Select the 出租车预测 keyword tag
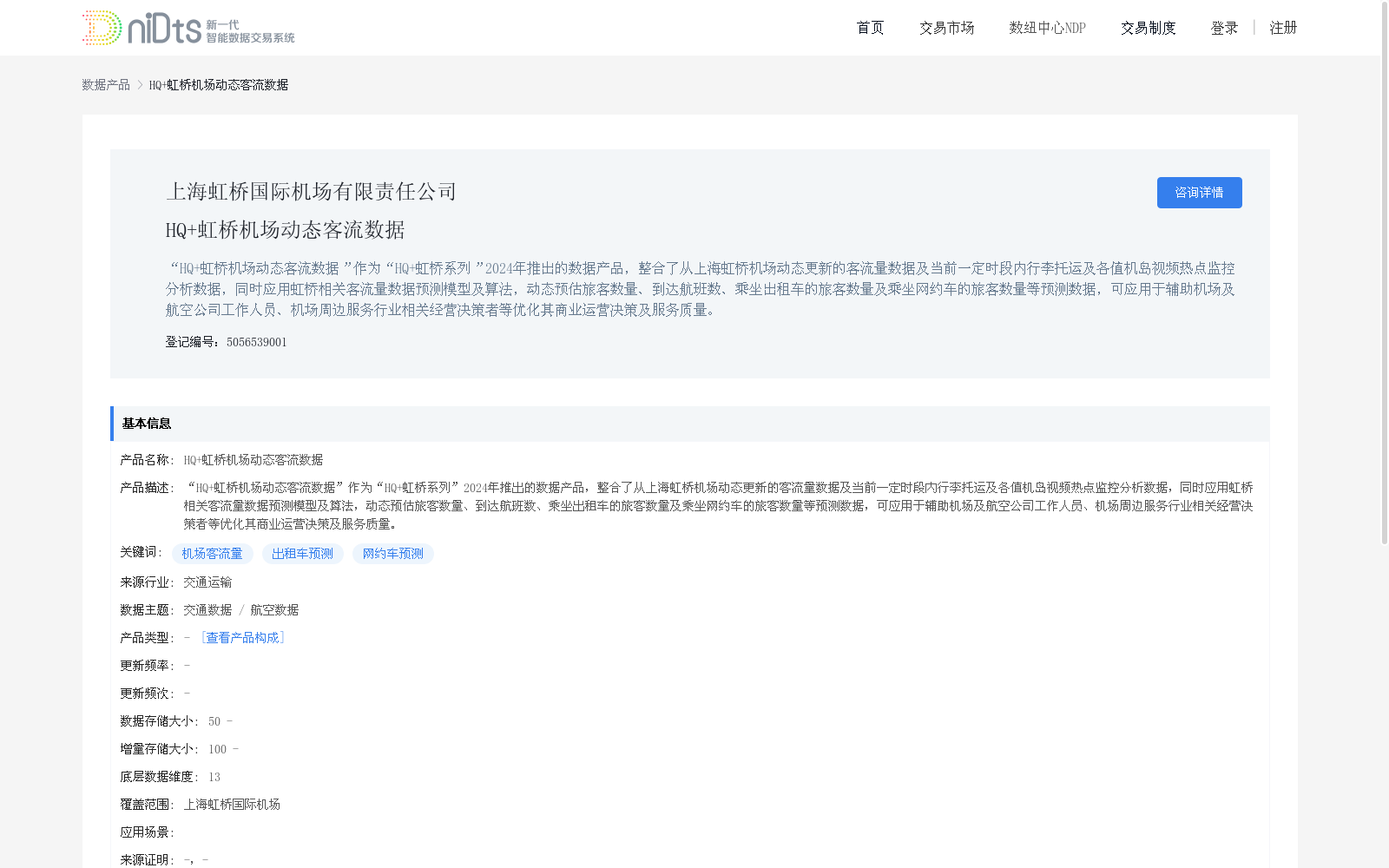 (302, 553)
